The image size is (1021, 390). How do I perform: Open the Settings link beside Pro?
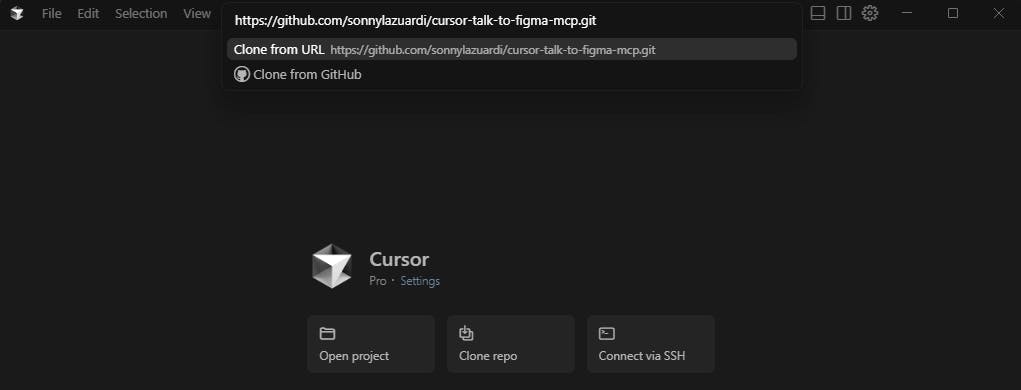click(420, 281)
